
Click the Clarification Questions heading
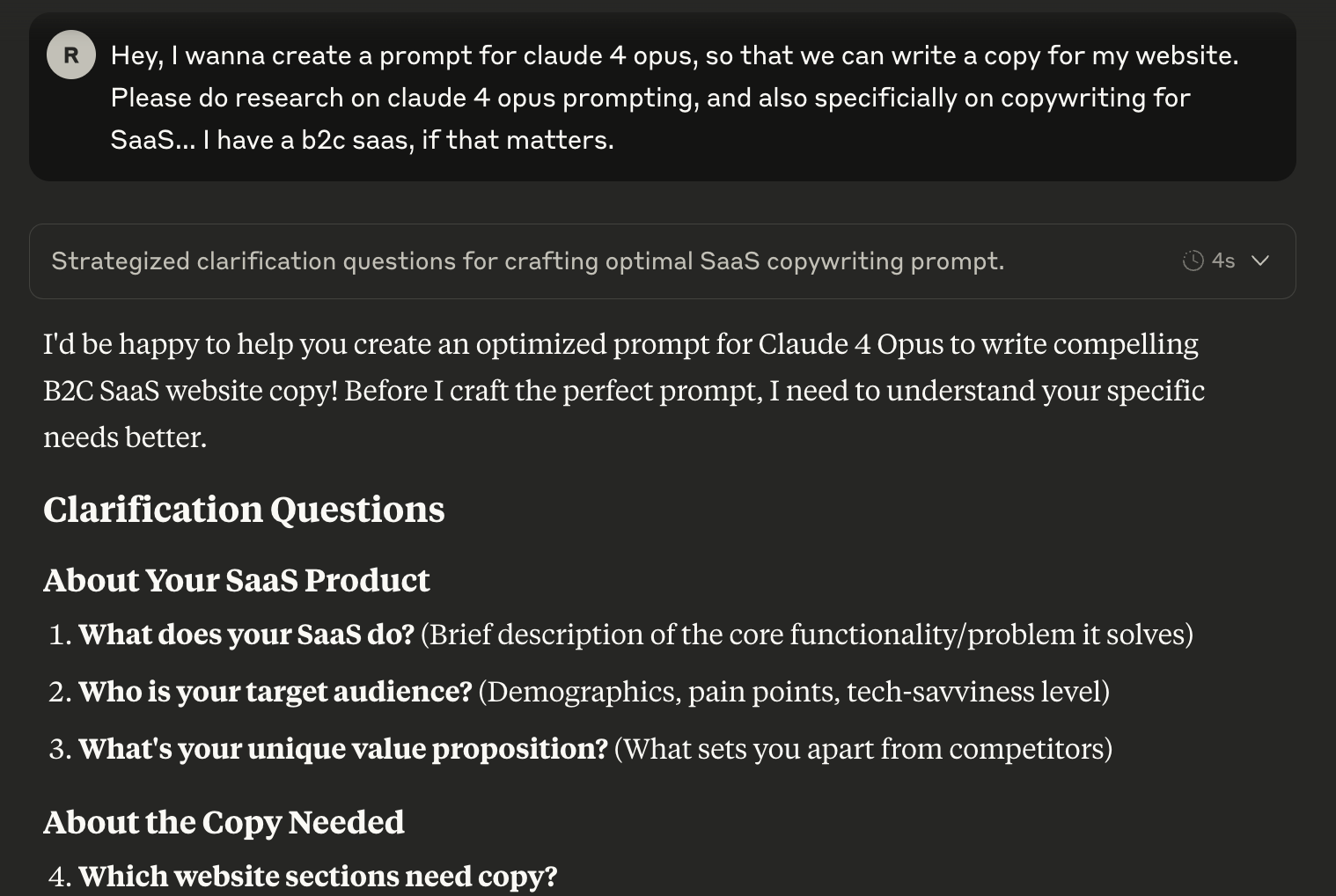pyautogui.click(x=244, y=510)
